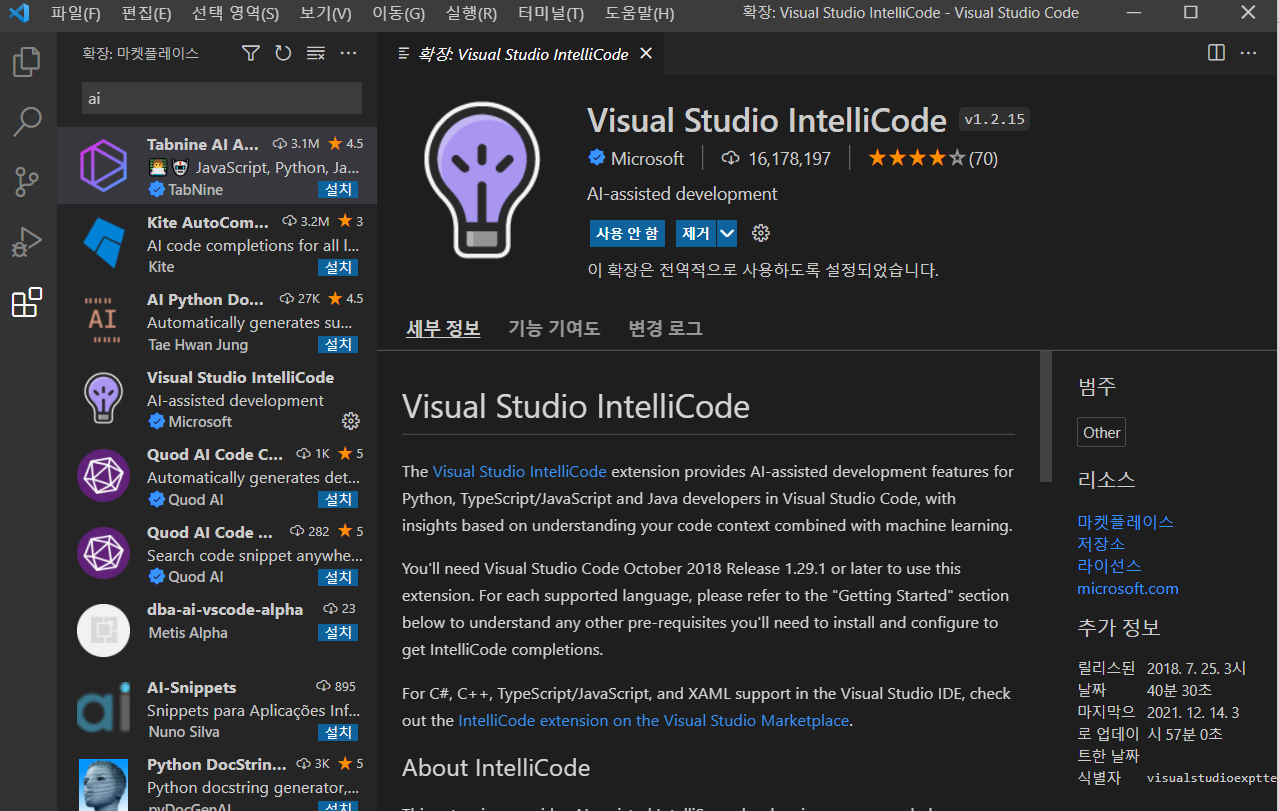
Task: Split the editor to the right
Action: 1216,53
